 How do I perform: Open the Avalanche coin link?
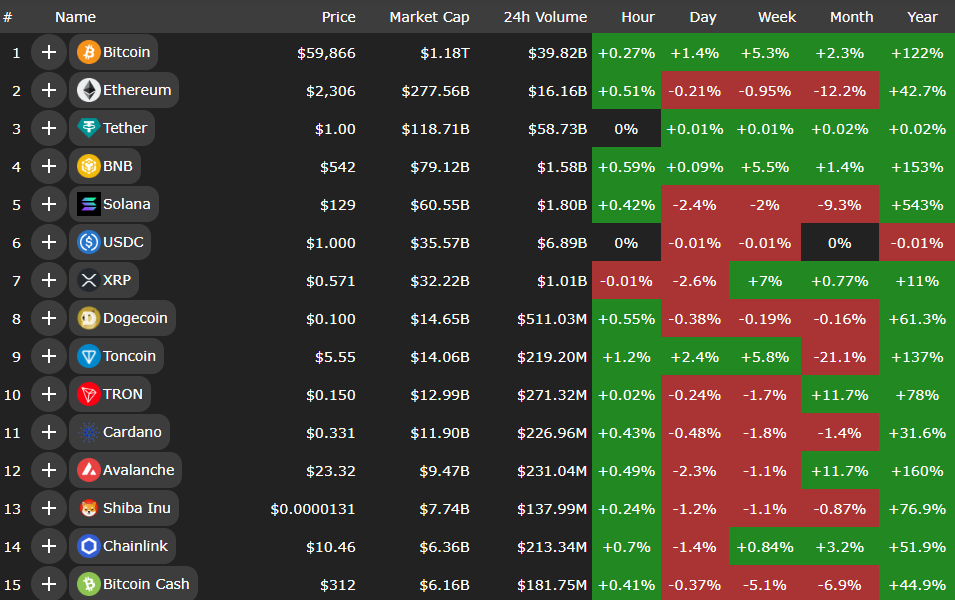(138, 470)
